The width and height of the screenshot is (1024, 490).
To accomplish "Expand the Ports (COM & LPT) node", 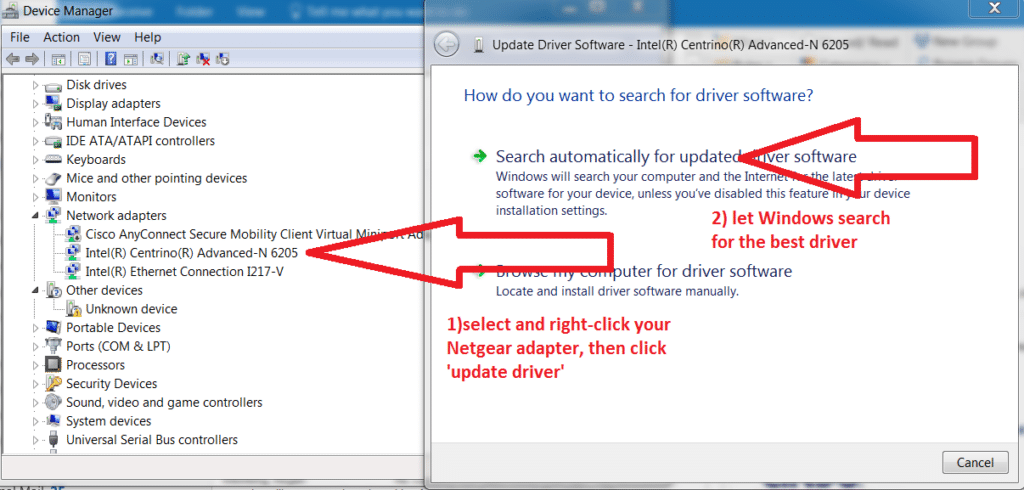I will coord(36,346).
